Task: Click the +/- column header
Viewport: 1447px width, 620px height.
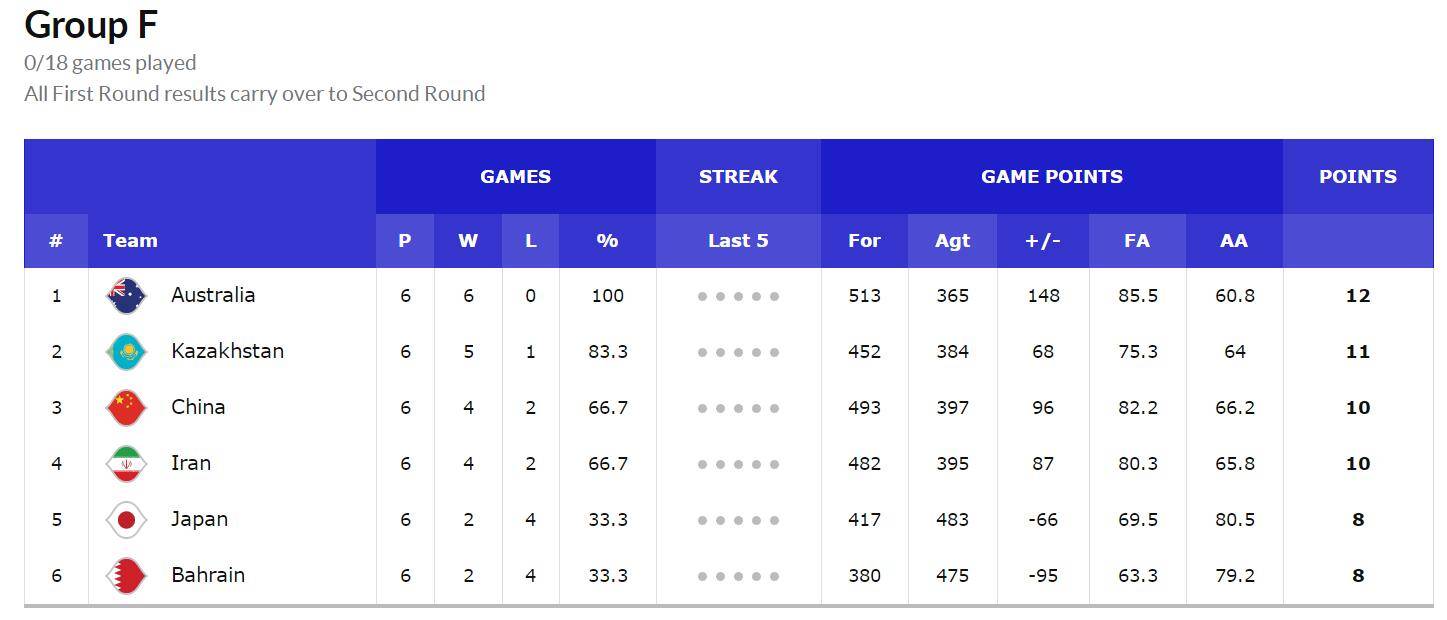Action: pyautogui.click(x=1043, y=241)
